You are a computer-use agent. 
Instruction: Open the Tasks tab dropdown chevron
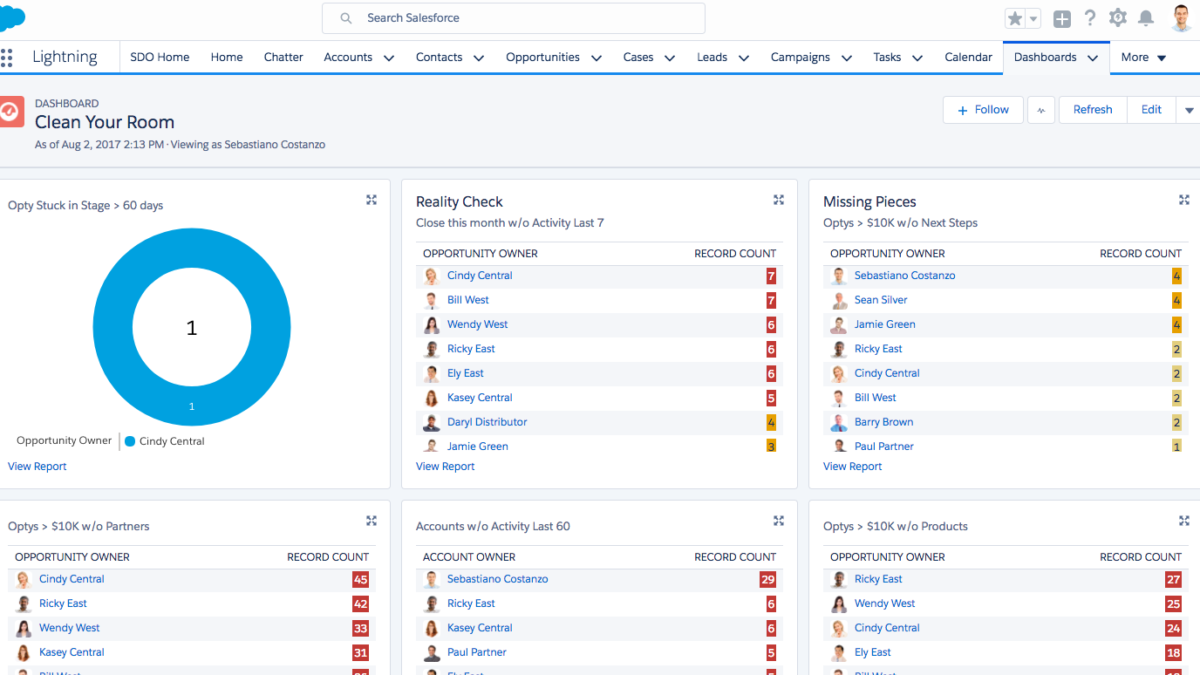[917, 58]
